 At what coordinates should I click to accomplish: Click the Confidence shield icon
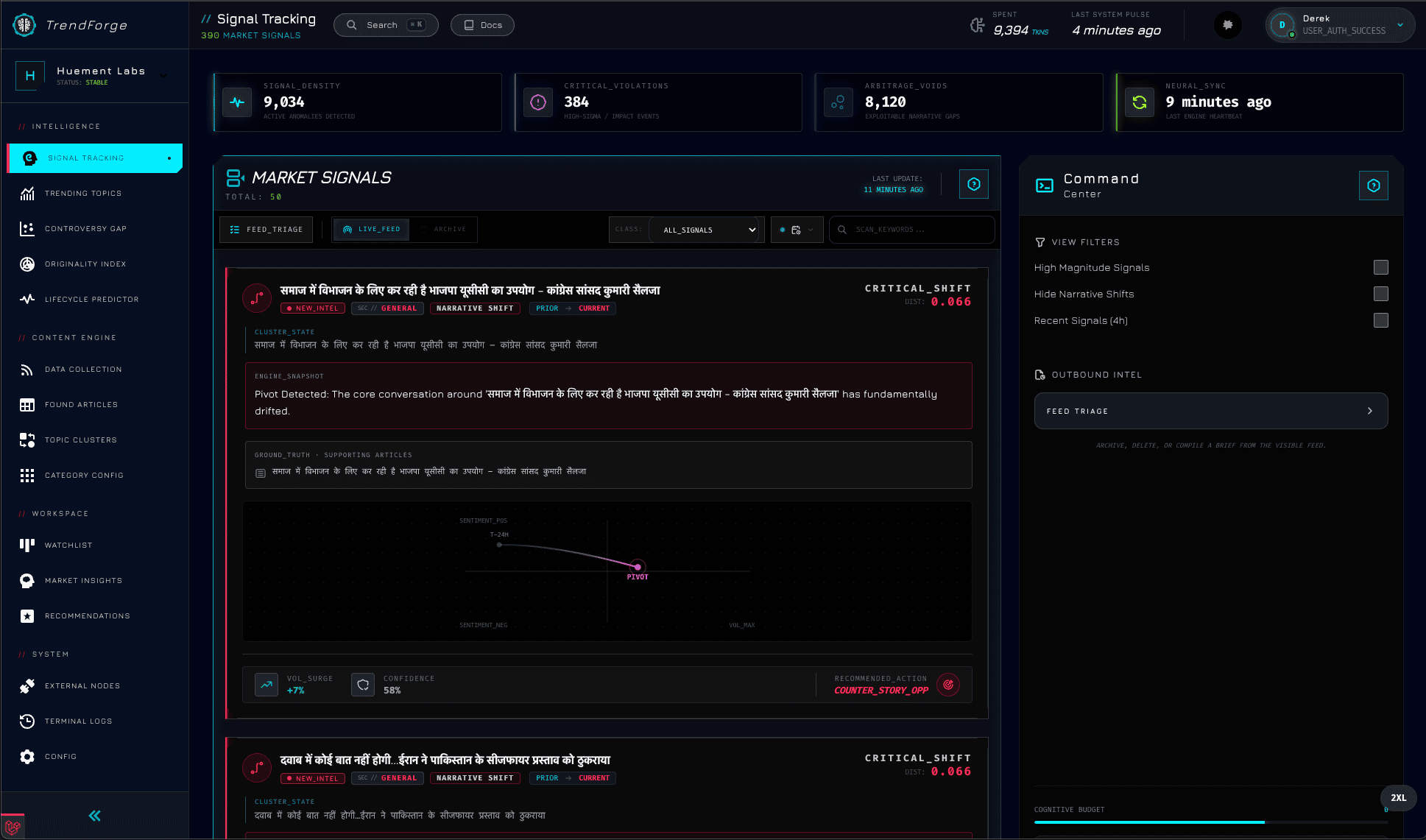363,685
